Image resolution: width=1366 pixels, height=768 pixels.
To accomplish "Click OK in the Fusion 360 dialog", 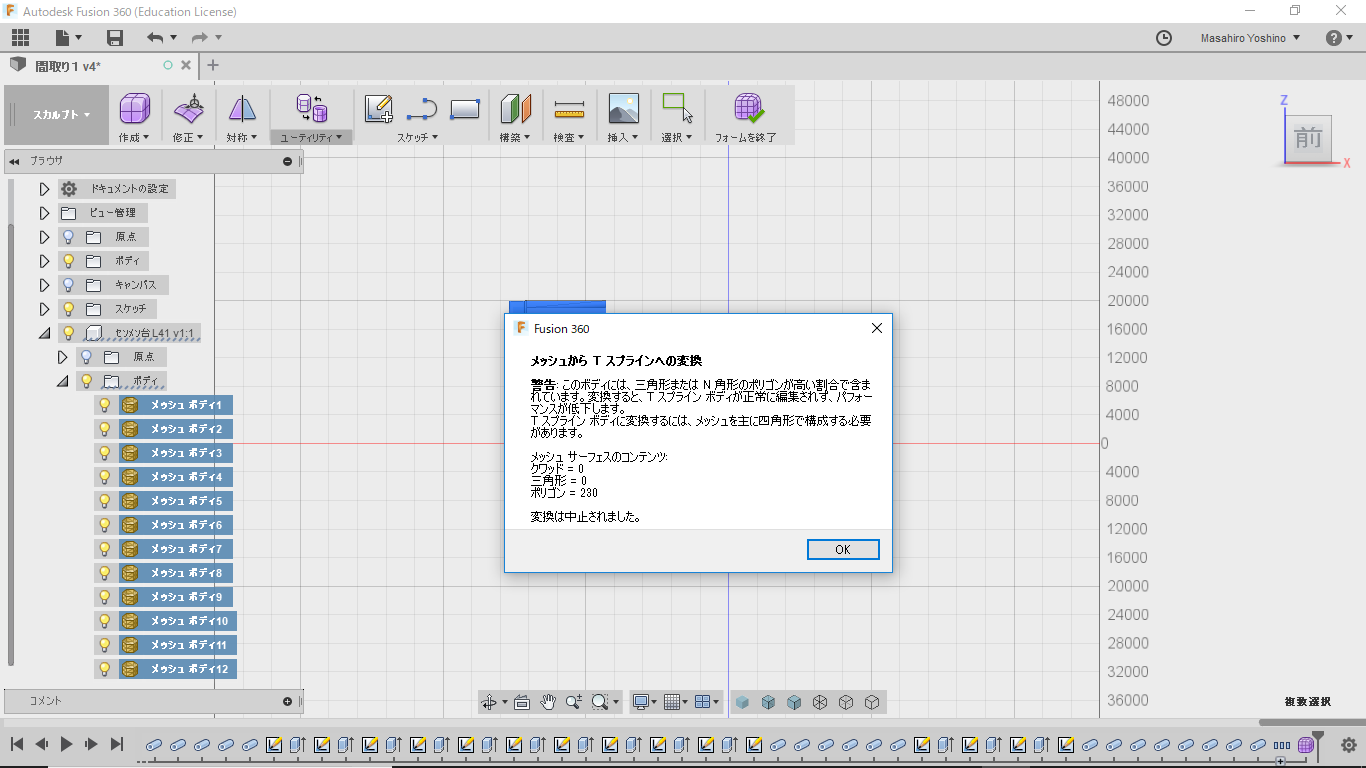I will tap(843, 549).
